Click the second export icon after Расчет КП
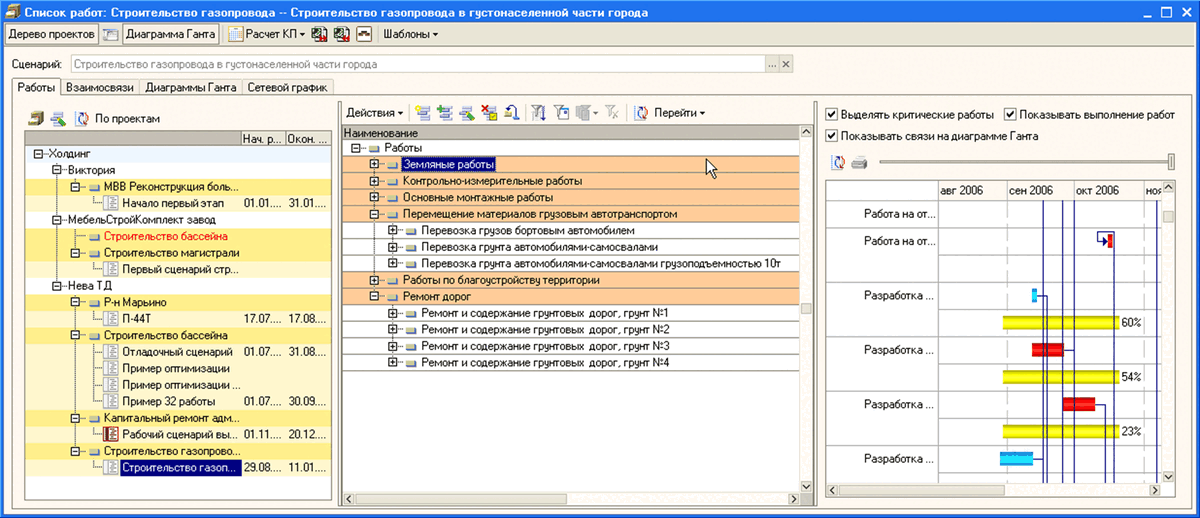 (341, 34)
